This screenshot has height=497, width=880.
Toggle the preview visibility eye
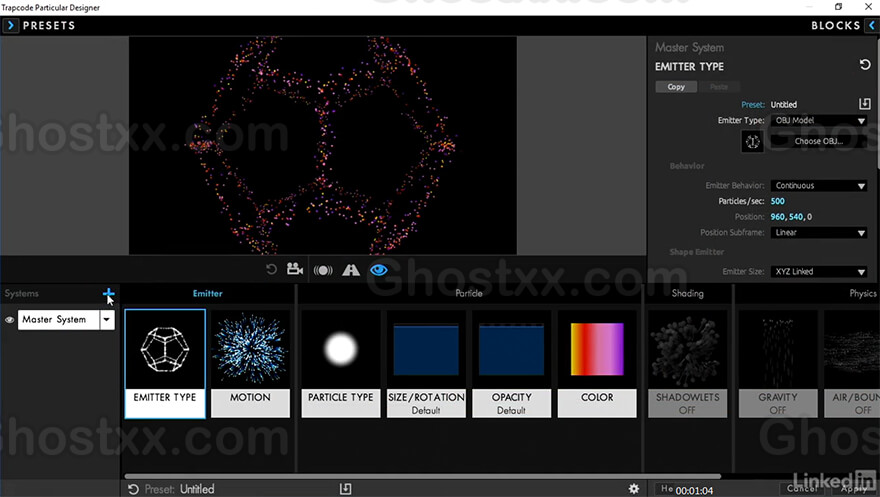point(379,270)
